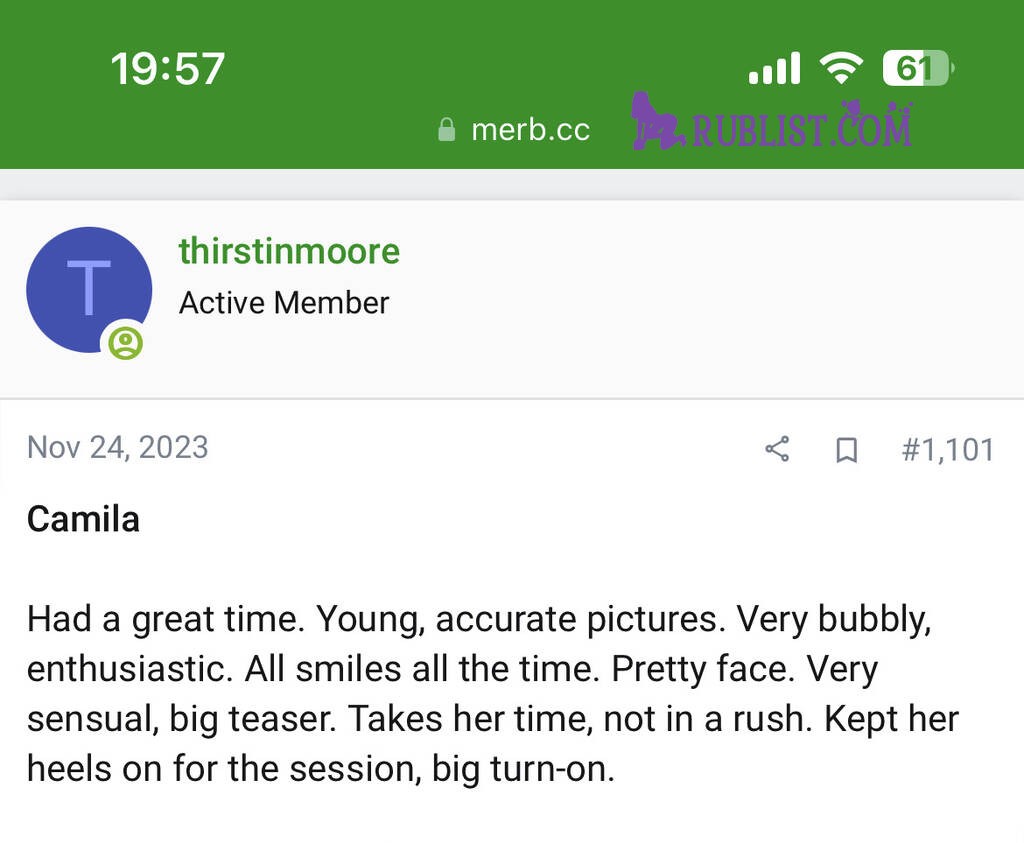Open post permalink #1,101
Screen dimensions: 1024x843
(947, 449)
